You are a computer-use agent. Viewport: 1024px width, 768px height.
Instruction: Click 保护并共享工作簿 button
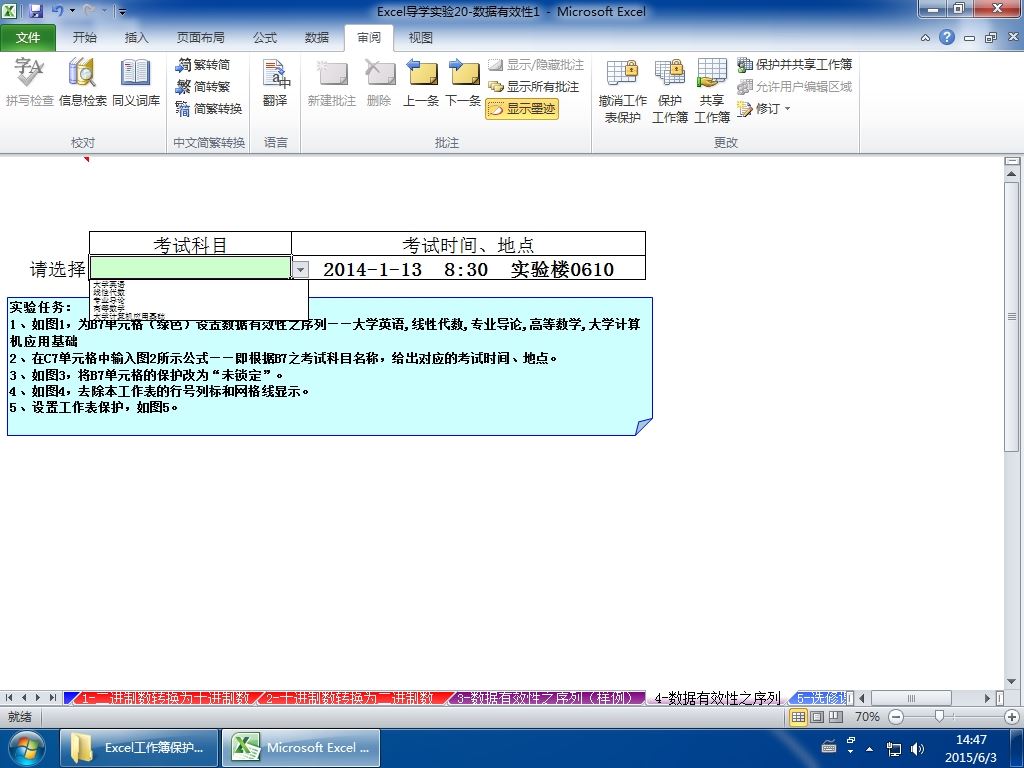(x=794, y=65)
